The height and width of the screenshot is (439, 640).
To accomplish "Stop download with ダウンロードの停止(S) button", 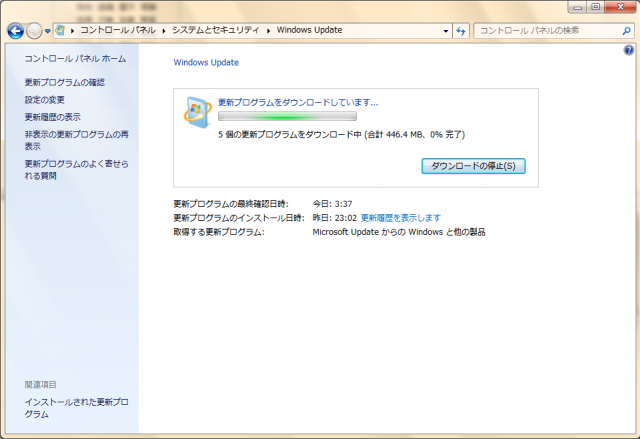I will 473,166.
